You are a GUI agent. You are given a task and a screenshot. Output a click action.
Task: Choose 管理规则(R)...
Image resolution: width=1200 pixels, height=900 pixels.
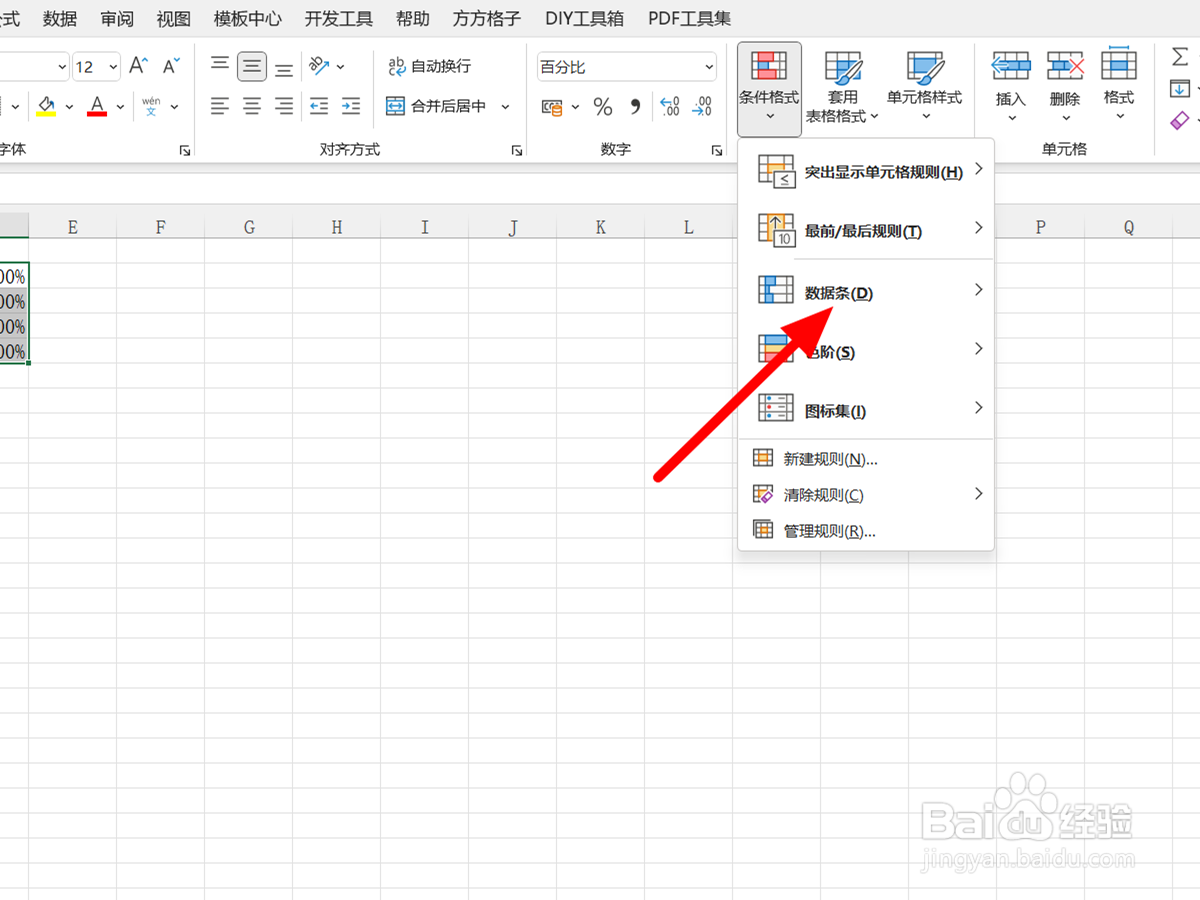coord(866,531)
